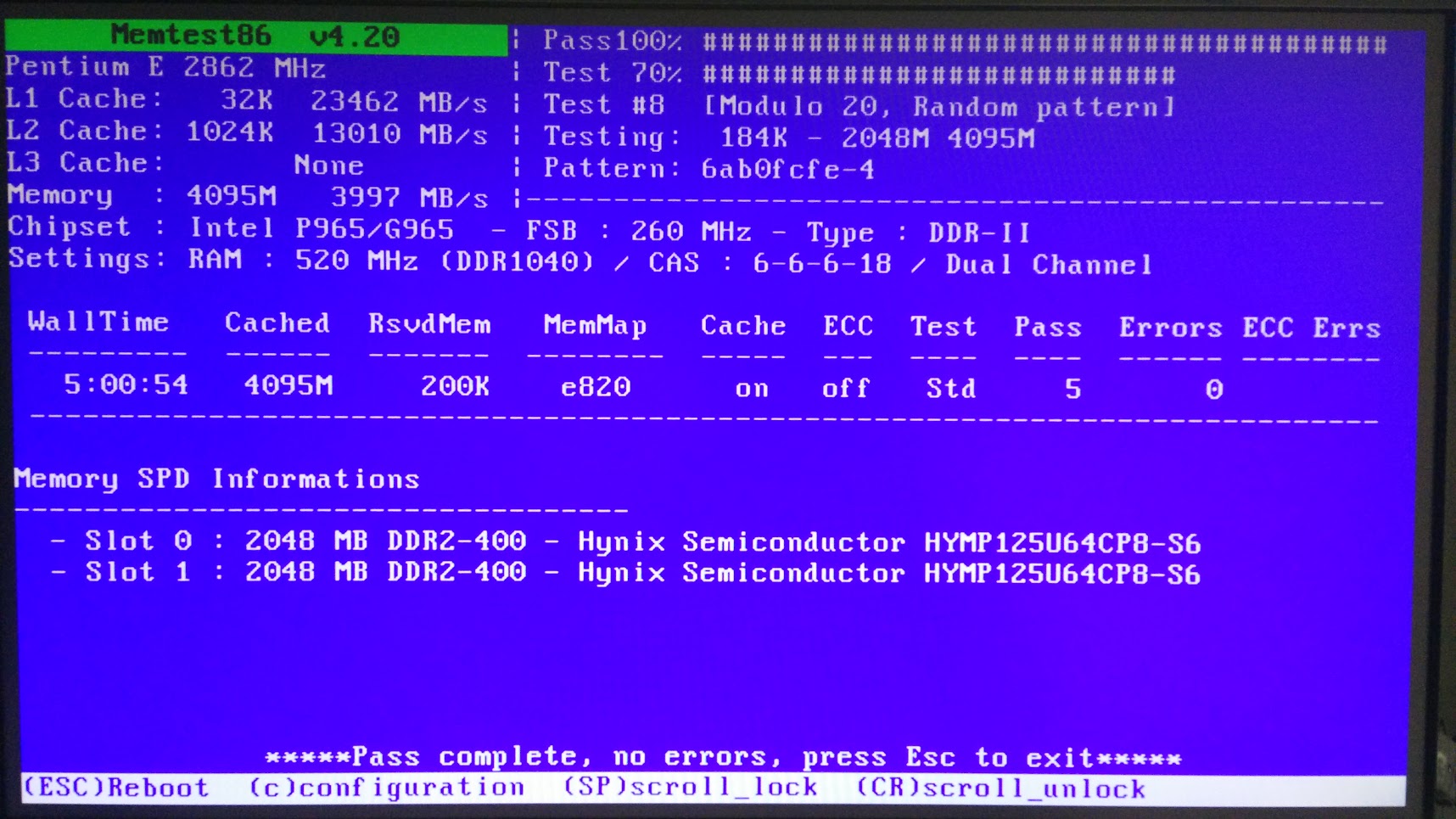Click the Test 70% progress bar

click(939, 75)
